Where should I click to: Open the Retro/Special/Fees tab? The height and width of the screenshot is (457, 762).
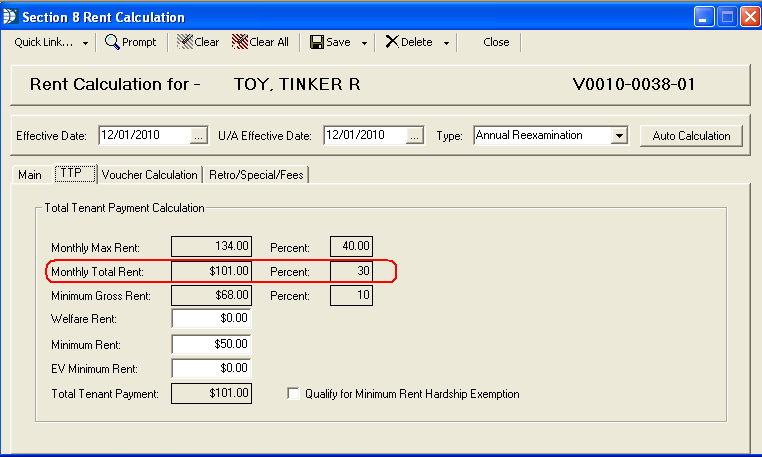pyautogui.click(x=256, y=175)
